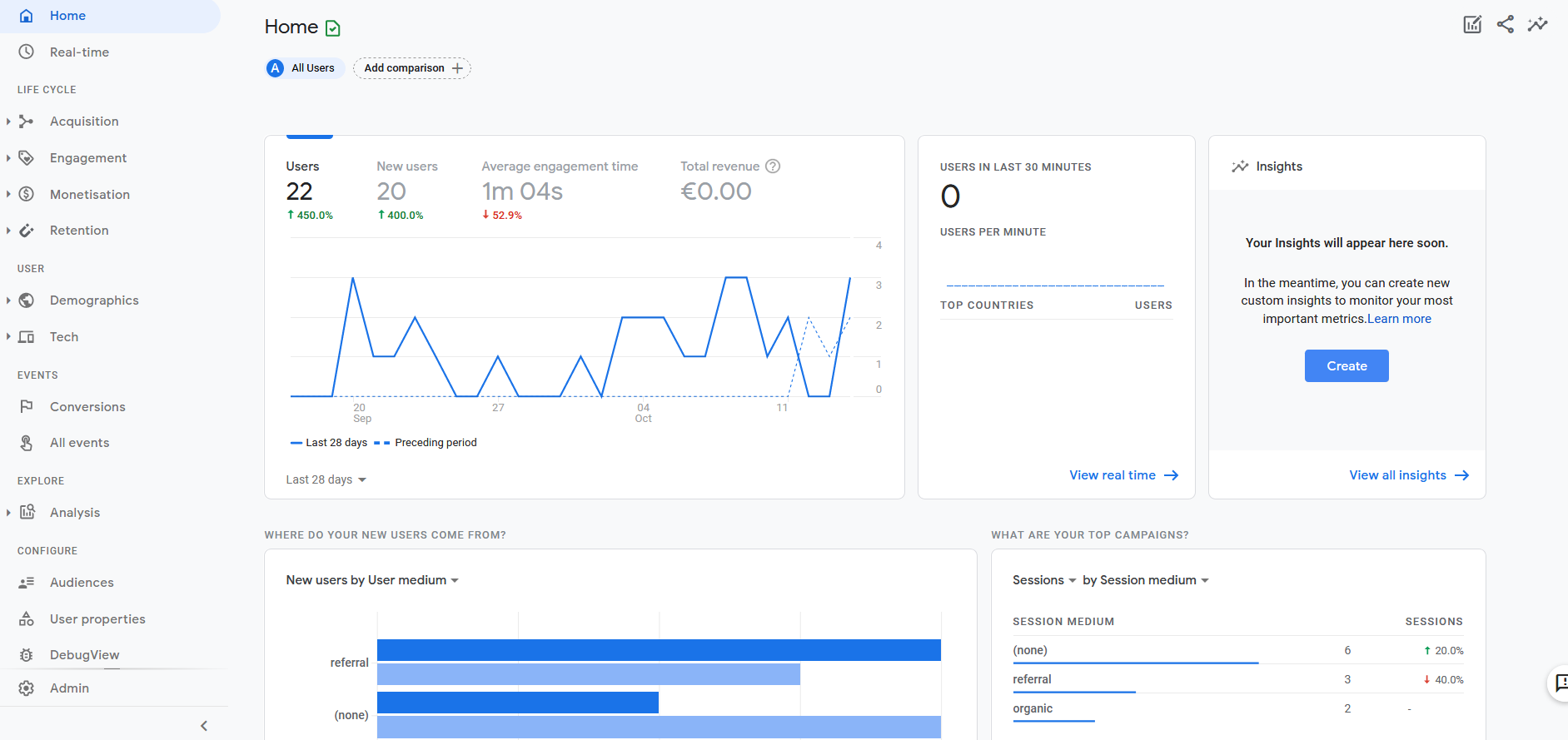Open the Admin gear settings
The image size is (1568, 740).
[27, 688]
